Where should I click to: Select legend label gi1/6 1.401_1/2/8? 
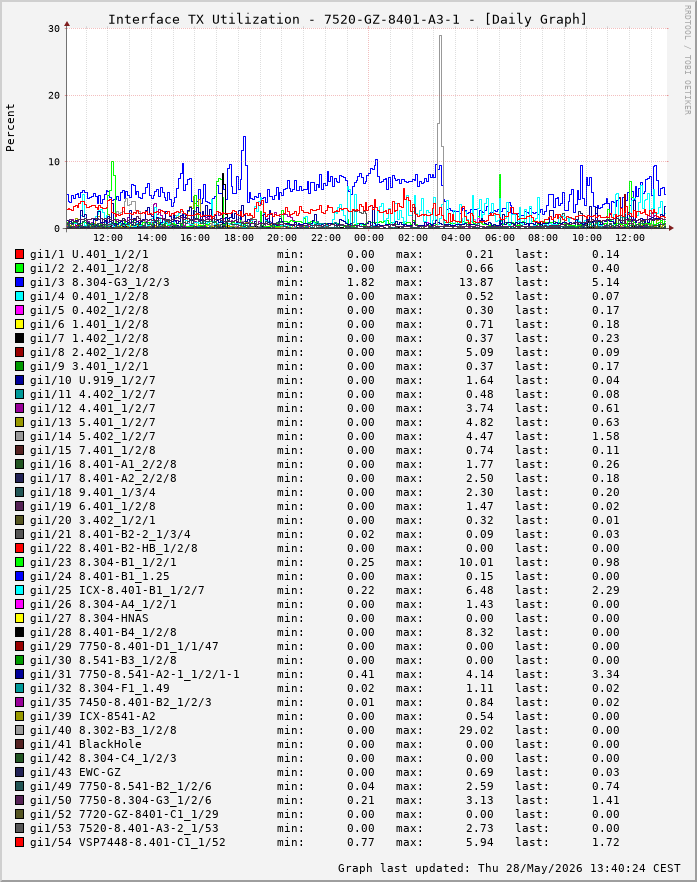(89, 325)
